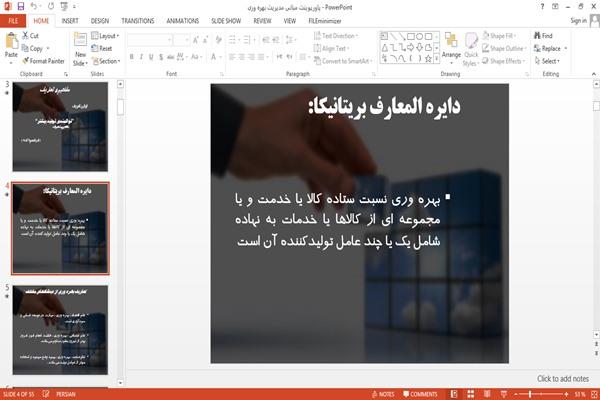The width and height of the screenshot is (600, 400).
Task: Switch to the DESIGN tab
Action: 100,21
